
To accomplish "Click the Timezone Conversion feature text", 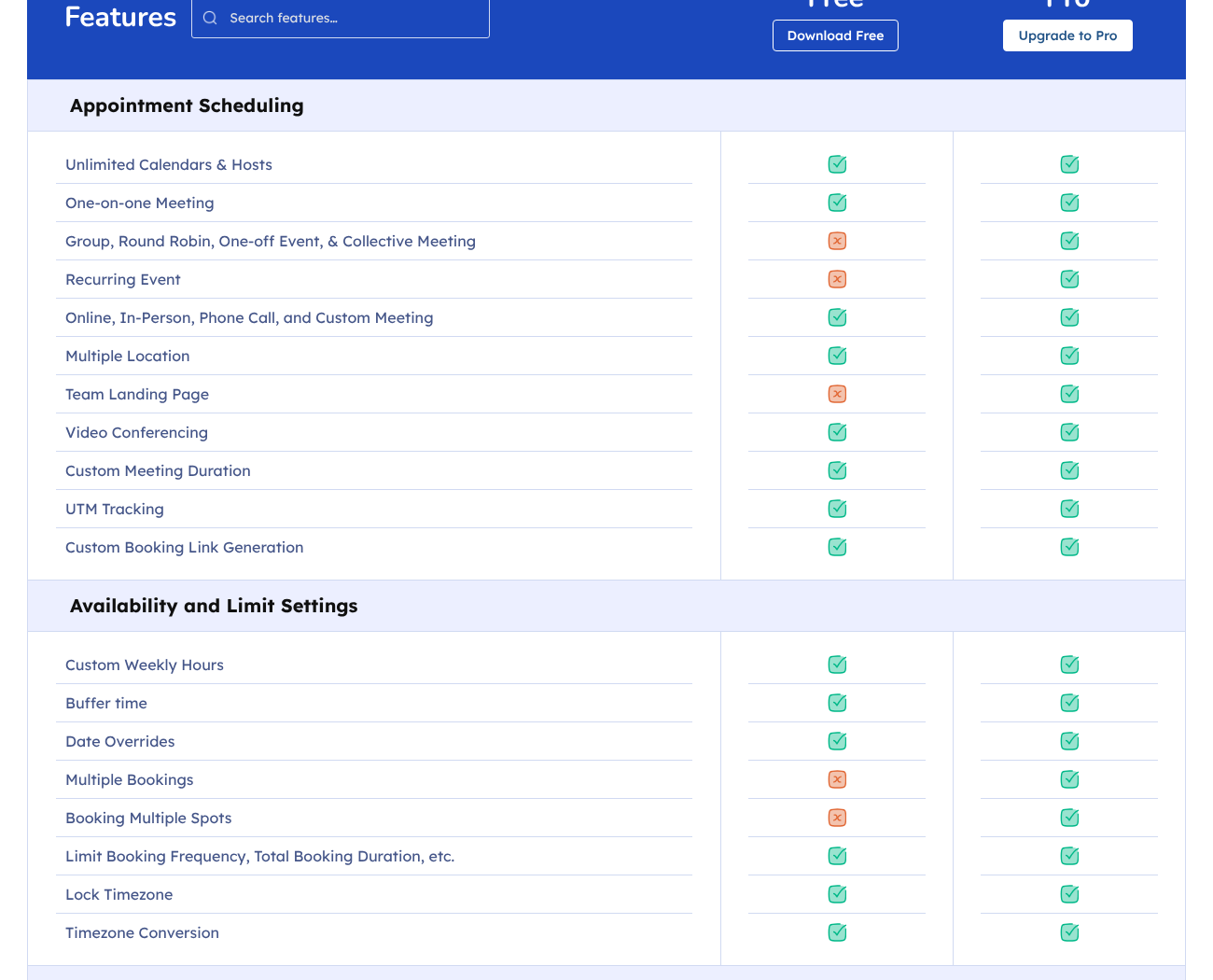I will click(143, 933).
